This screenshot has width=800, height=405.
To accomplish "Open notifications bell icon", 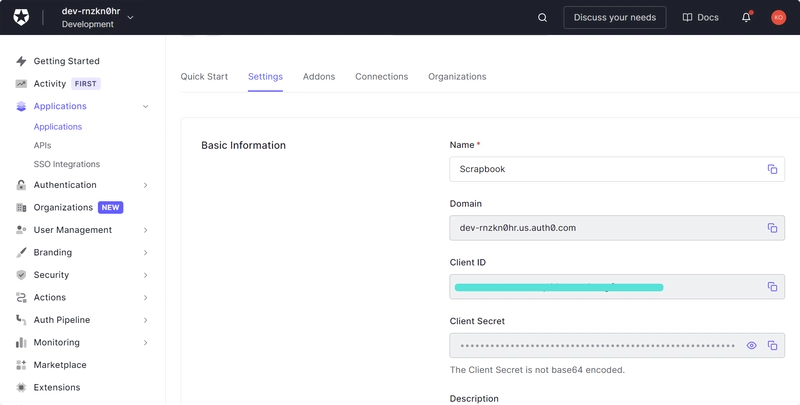I will [746, 17].
